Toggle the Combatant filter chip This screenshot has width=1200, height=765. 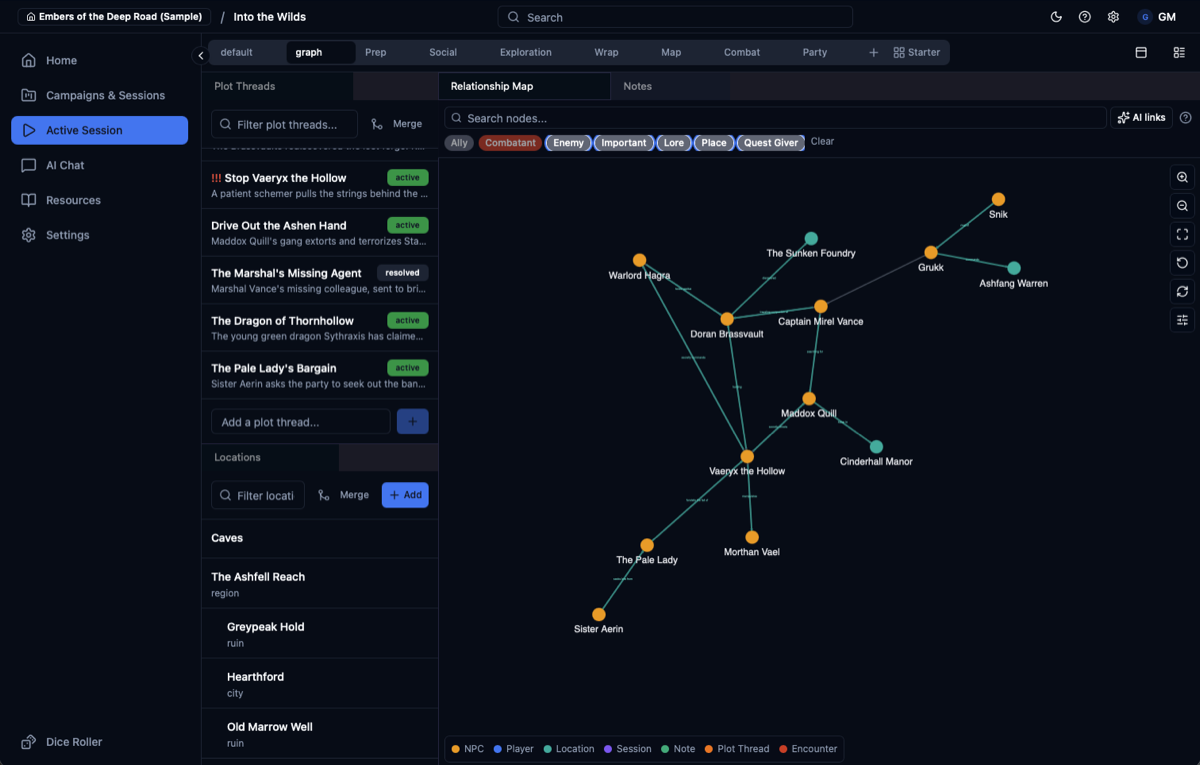(x=510, y=143)
